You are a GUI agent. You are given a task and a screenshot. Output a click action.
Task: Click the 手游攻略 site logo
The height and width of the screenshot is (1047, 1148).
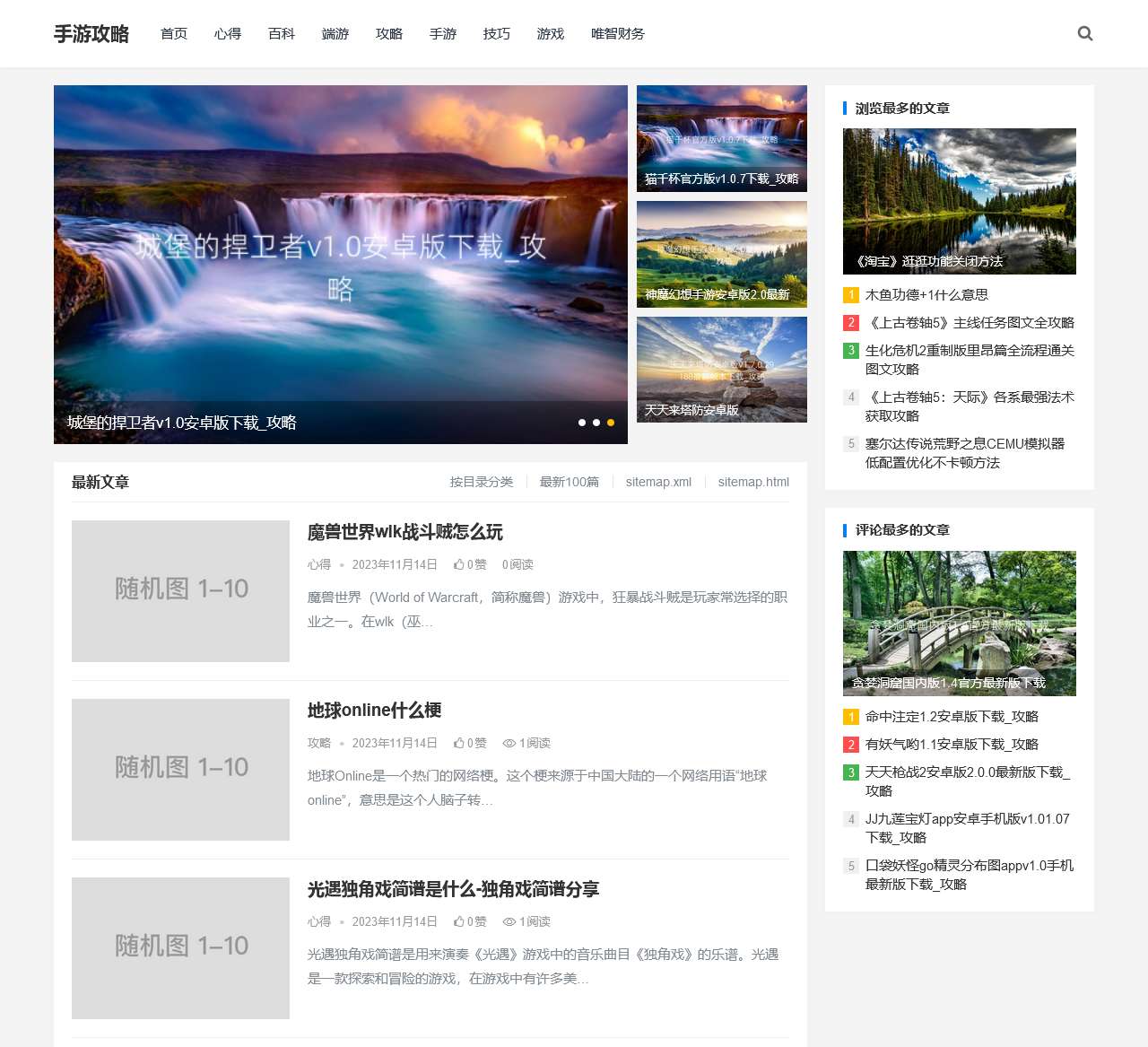pos(91,34)
